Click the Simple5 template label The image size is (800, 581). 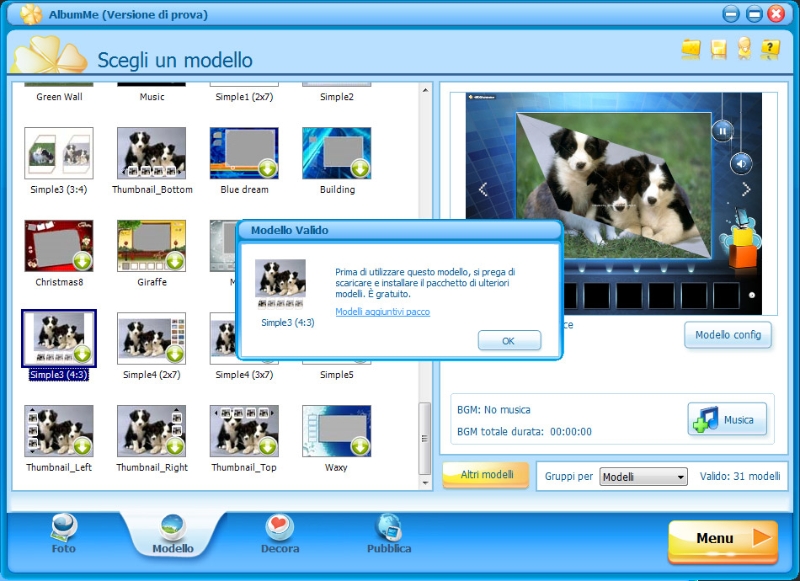coord(337,374)
